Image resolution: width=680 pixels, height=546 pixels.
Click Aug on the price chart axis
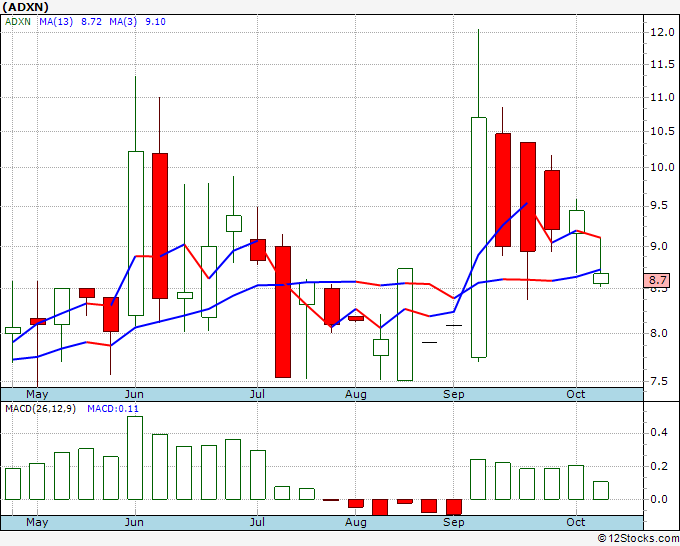click(356, 394)
